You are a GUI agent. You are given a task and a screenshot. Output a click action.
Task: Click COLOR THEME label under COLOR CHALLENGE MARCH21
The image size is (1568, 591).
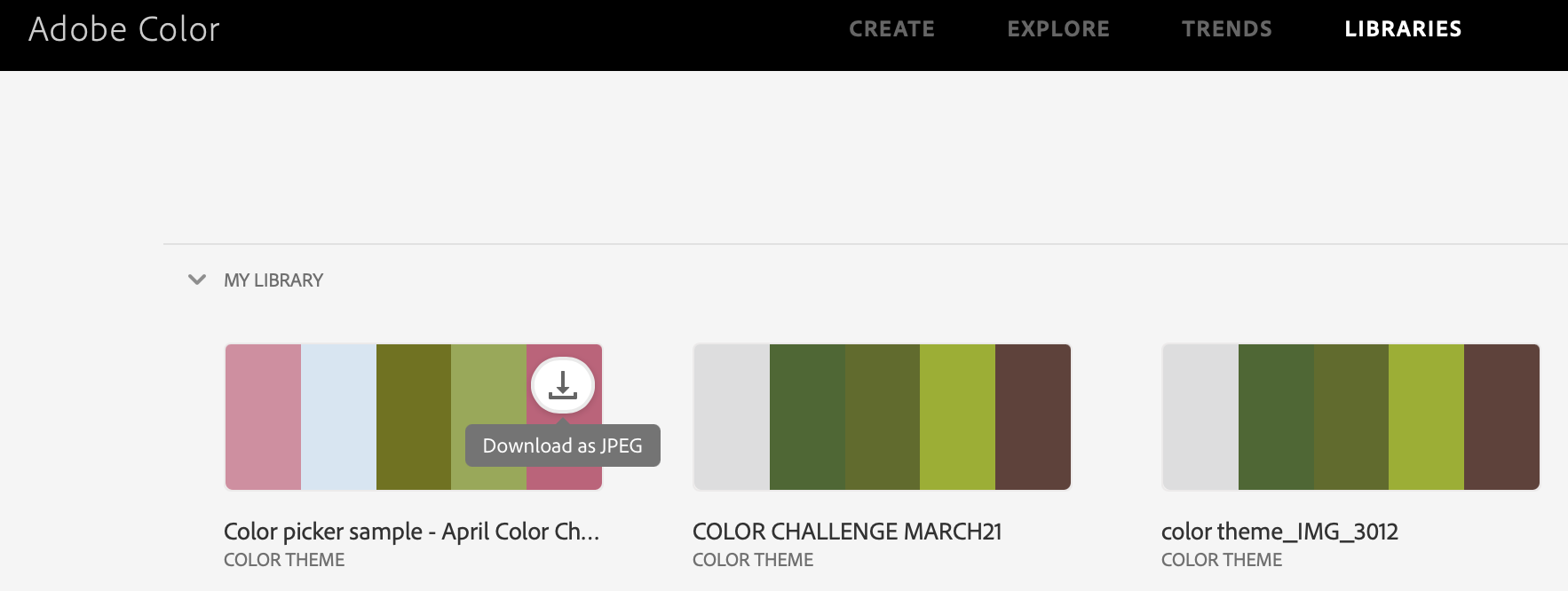[x=753, y=560]
